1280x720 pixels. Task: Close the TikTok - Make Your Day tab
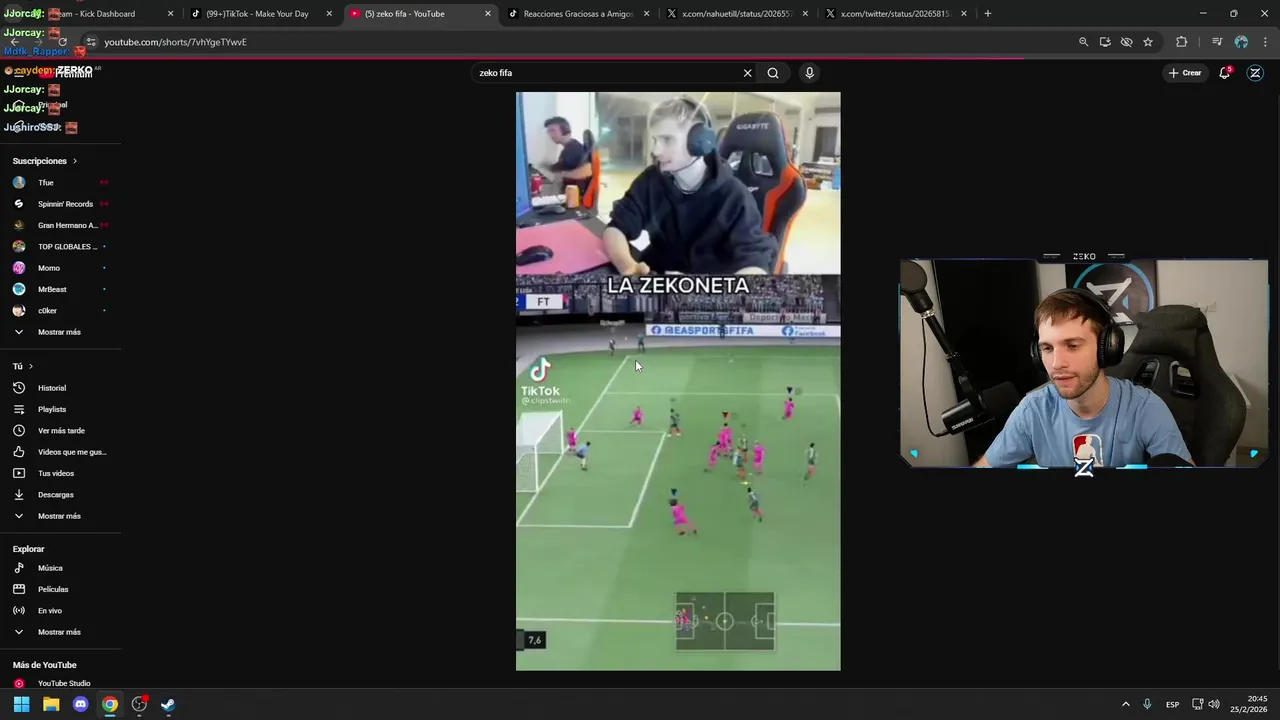click(329, 14)
